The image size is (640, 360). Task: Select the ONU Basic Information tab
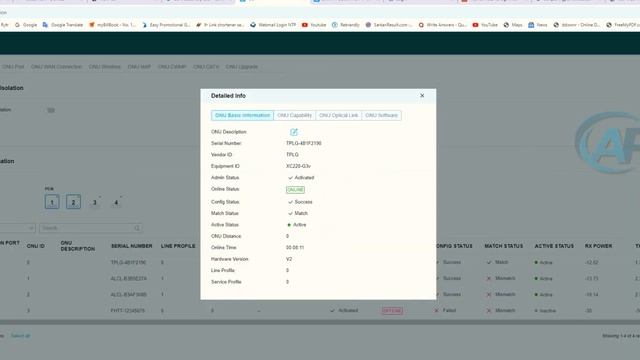(242, 116)
